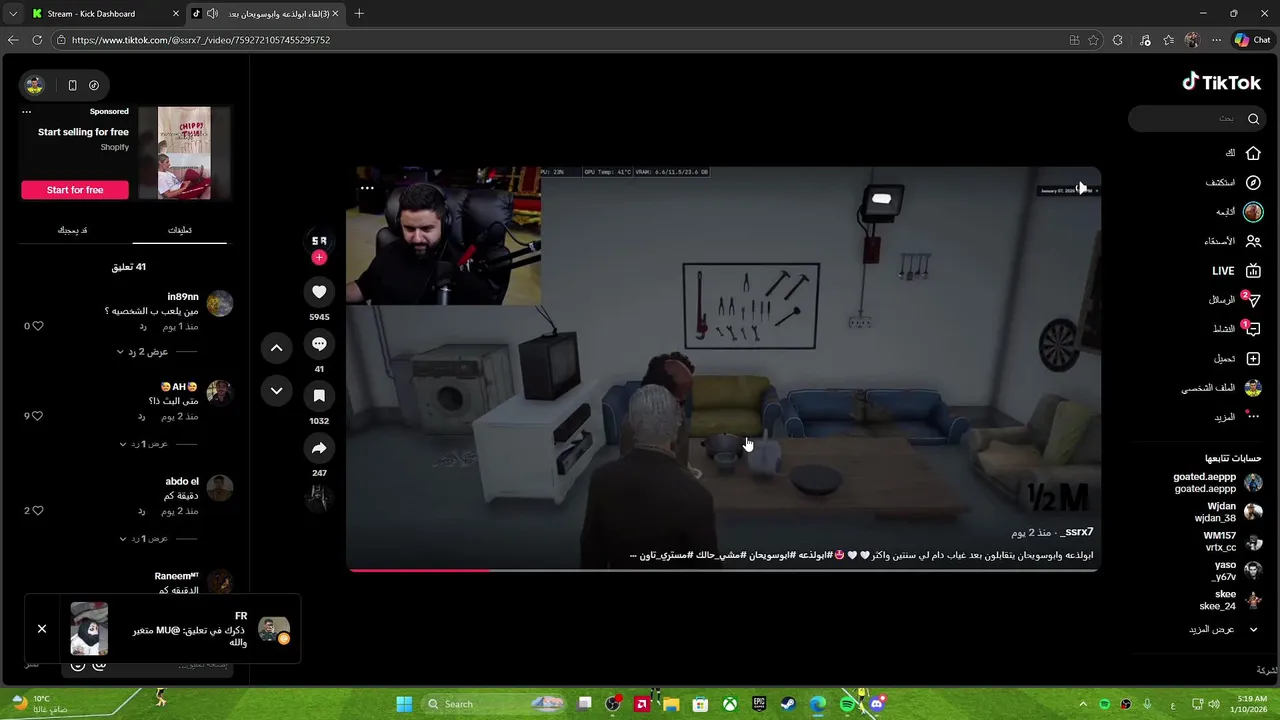Mute the TikTok browser tab audio
1280x720 pixels.
click(212, 14)
